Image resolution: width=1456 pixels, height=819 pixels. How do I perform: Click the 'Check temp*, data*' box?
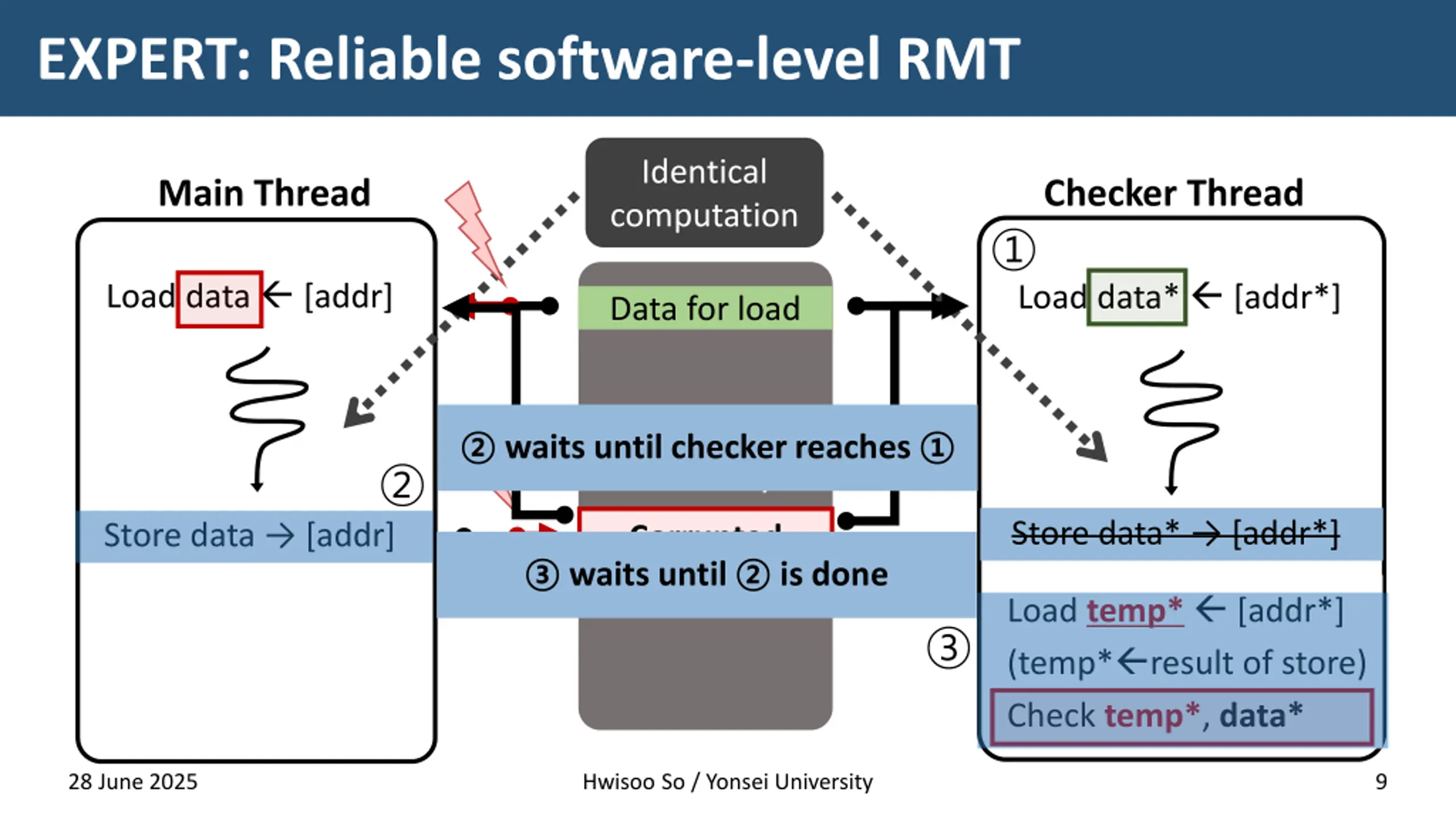1182,717
